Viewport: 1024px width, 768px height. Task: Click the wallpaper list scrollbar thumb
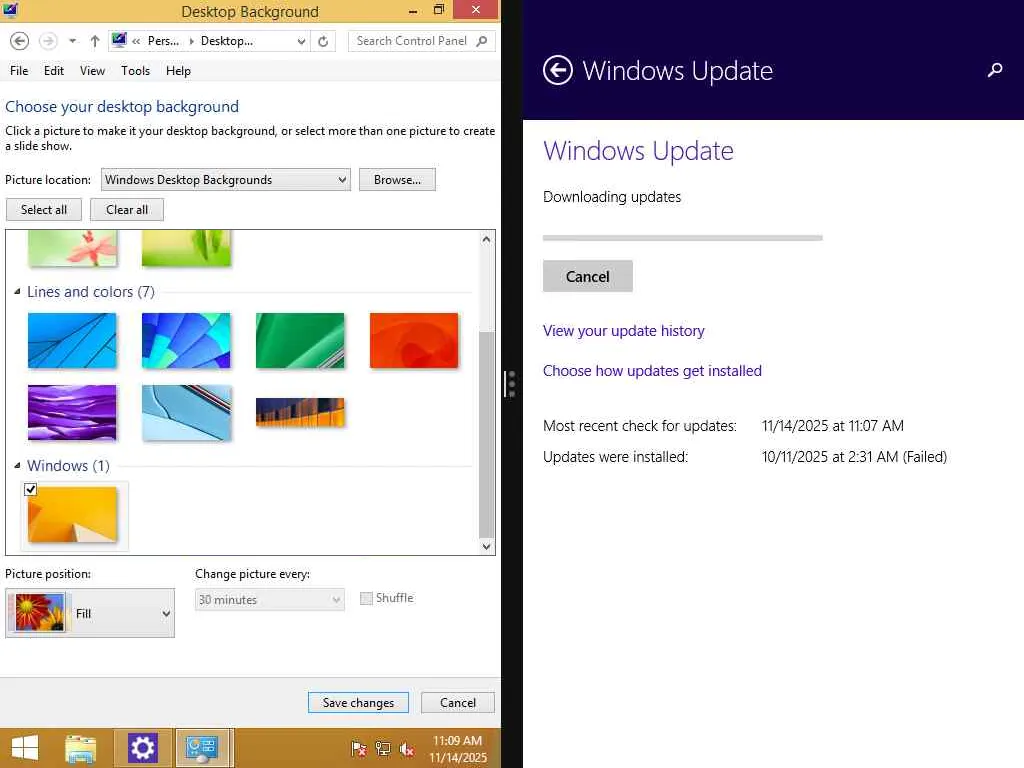click(x=487, y=434)
